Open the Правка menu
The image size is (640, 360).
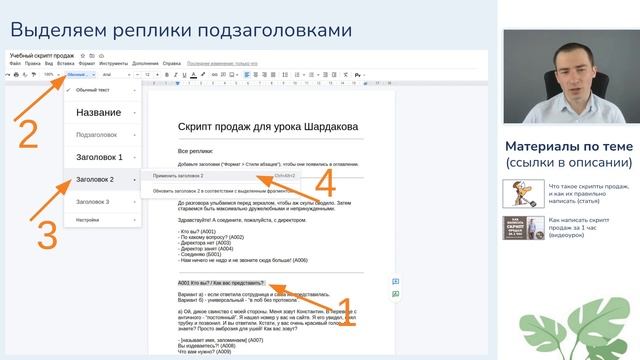pyautogui.click(x=33, y=64)
